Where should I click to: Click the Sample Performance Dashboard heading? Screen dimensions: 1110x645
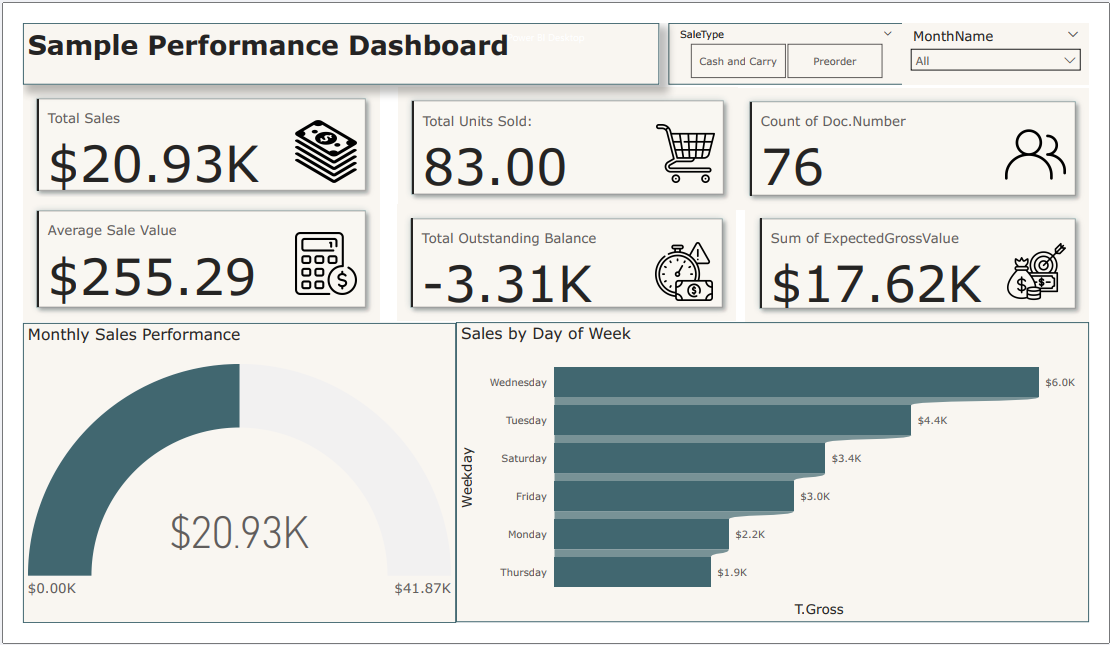pos(266,45)
